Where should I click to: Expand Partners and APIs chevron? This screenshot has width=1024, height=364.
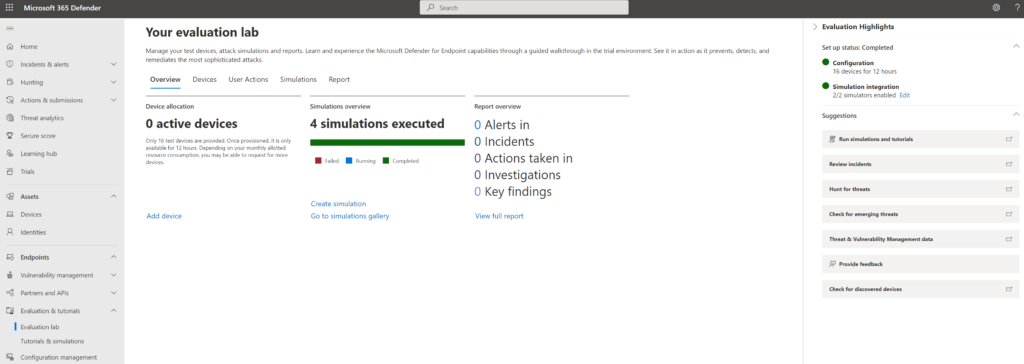(114, 293)
